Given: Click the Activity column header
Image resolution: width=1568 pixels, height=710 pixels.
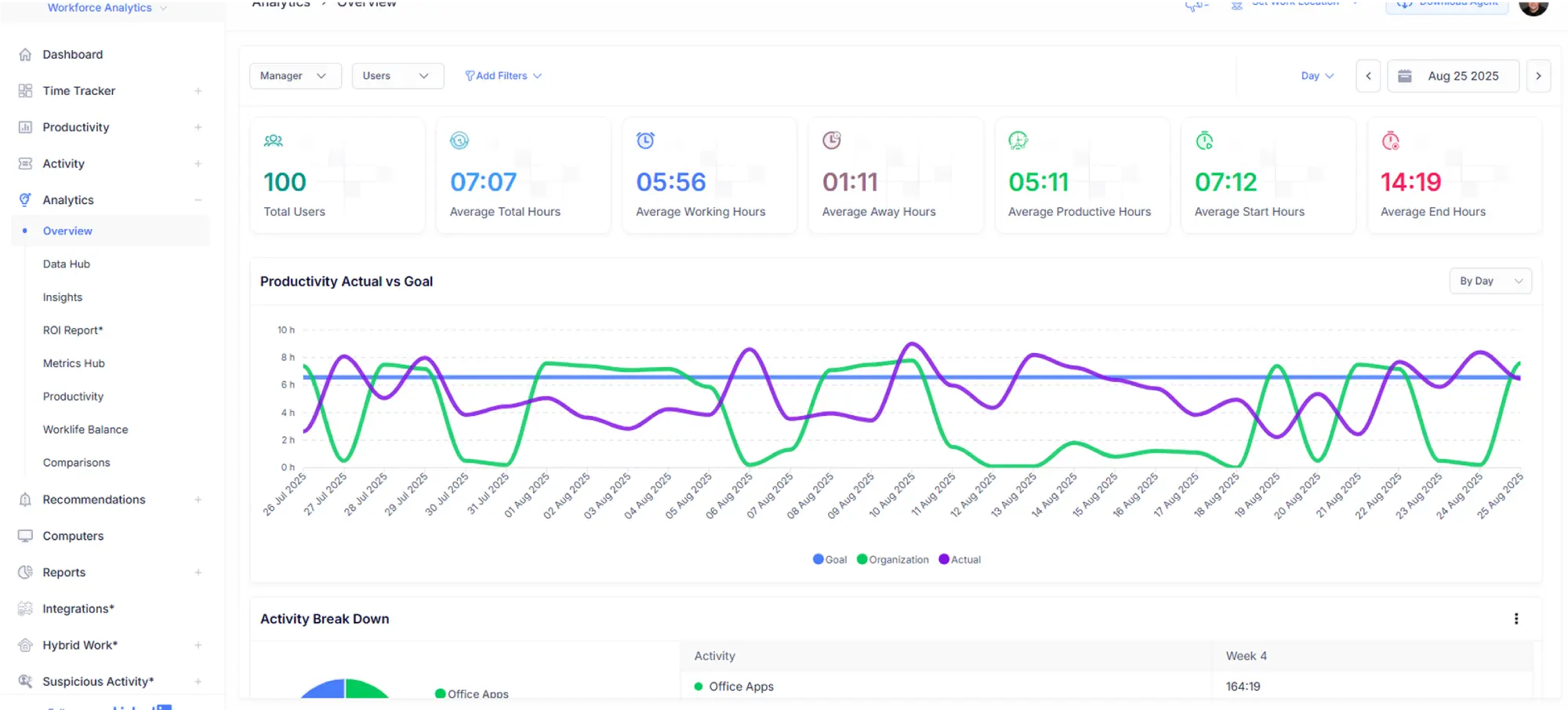Looking at the screenshot, I should (x=715, y=656).
